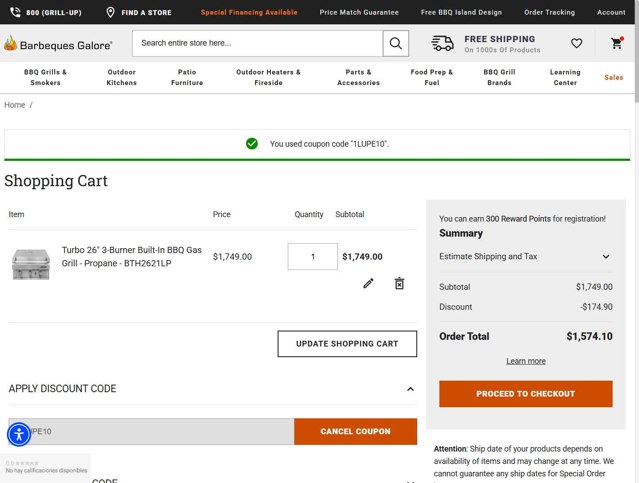Click the free shipping truck icon

[442, 43]
